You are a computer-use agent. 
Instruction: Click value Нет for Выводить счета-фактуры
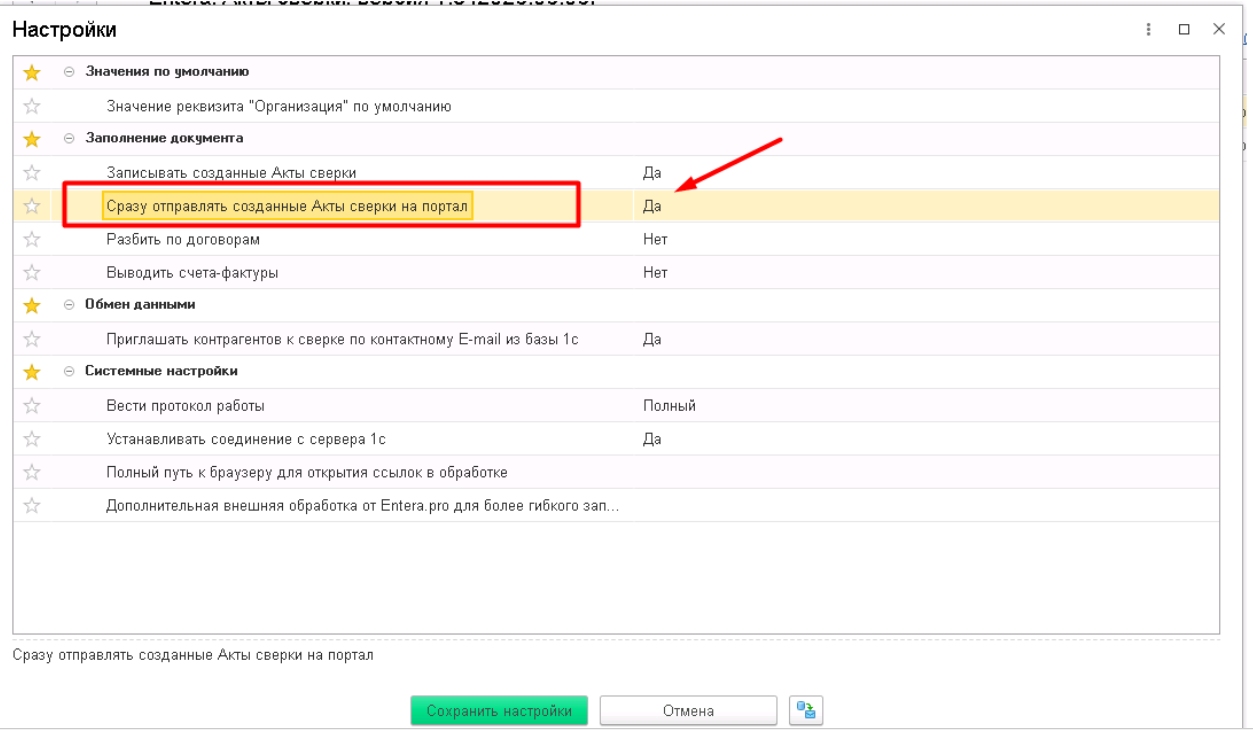[655, 272]
